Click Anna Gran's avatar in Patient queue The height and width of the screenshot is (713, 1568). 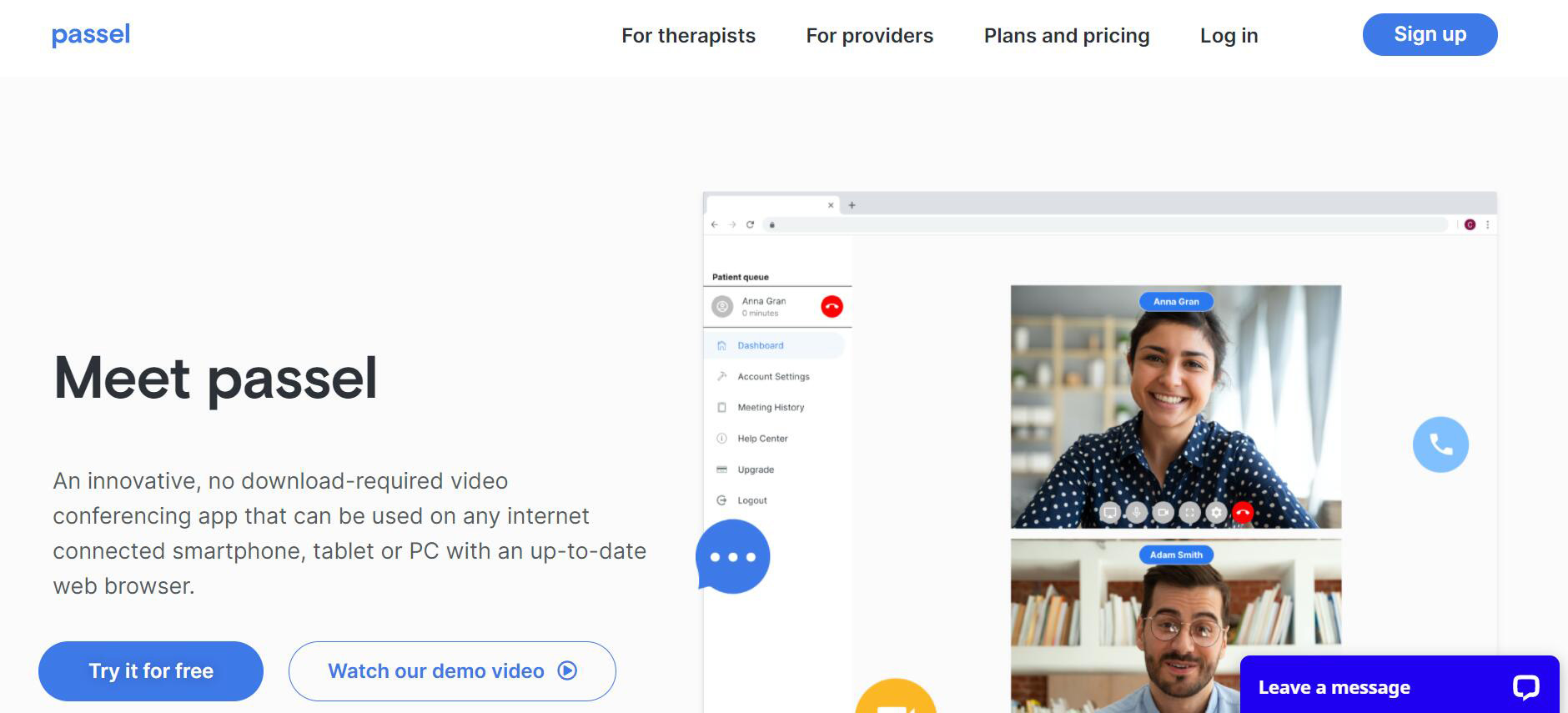(x=722, y=307)
